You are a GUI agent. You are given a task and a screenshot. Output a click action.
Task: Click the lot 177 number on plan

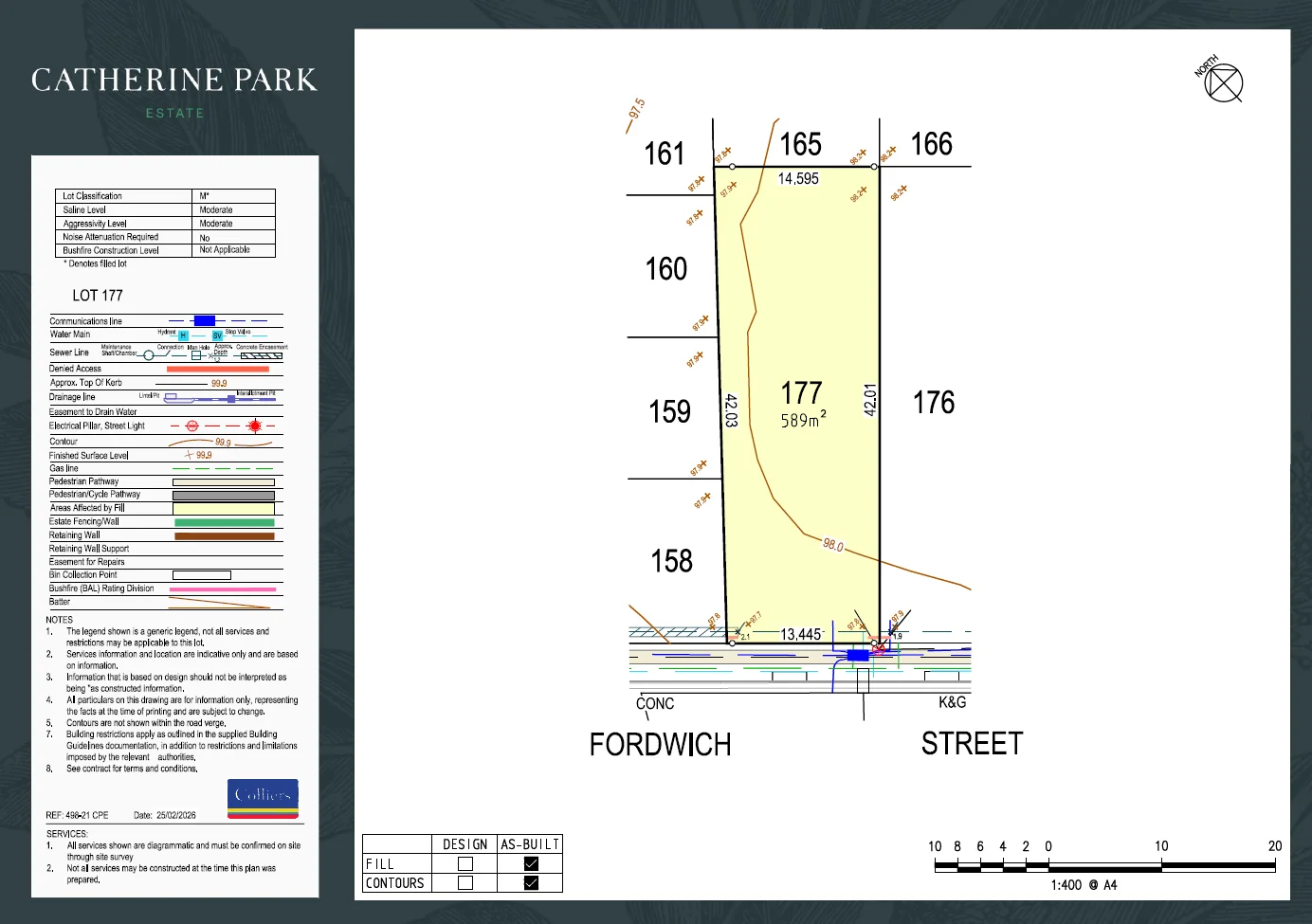click(801, 393)
